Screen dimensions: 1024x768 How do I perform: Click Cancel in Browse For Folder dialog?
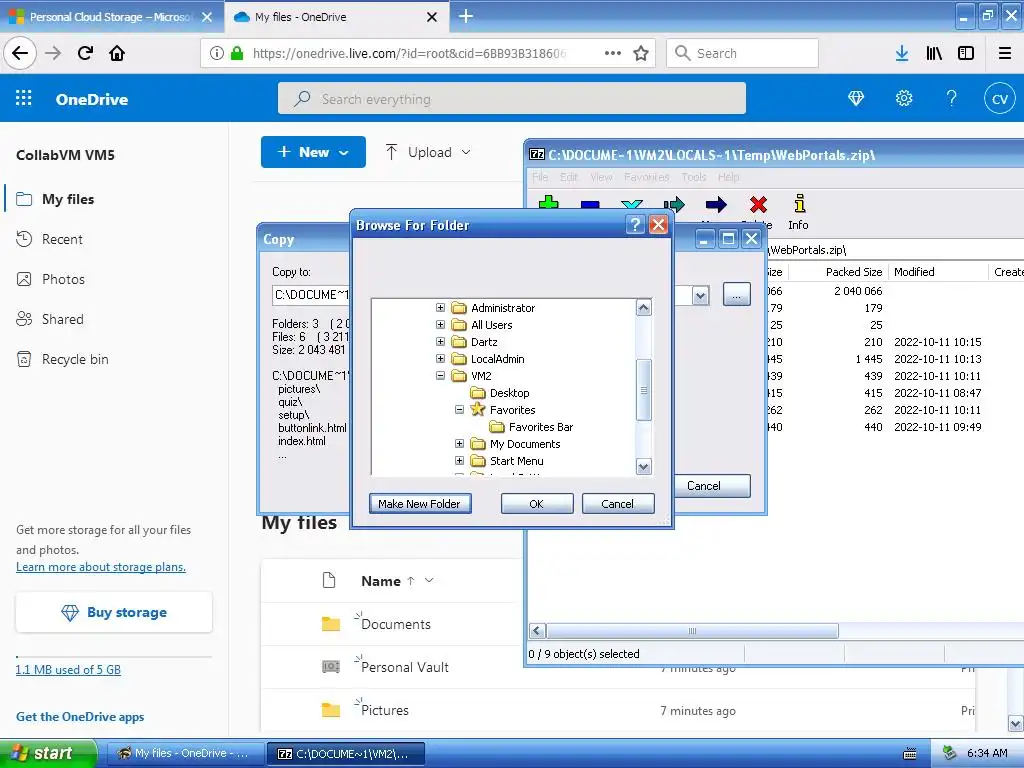click(x=617, y=504)
